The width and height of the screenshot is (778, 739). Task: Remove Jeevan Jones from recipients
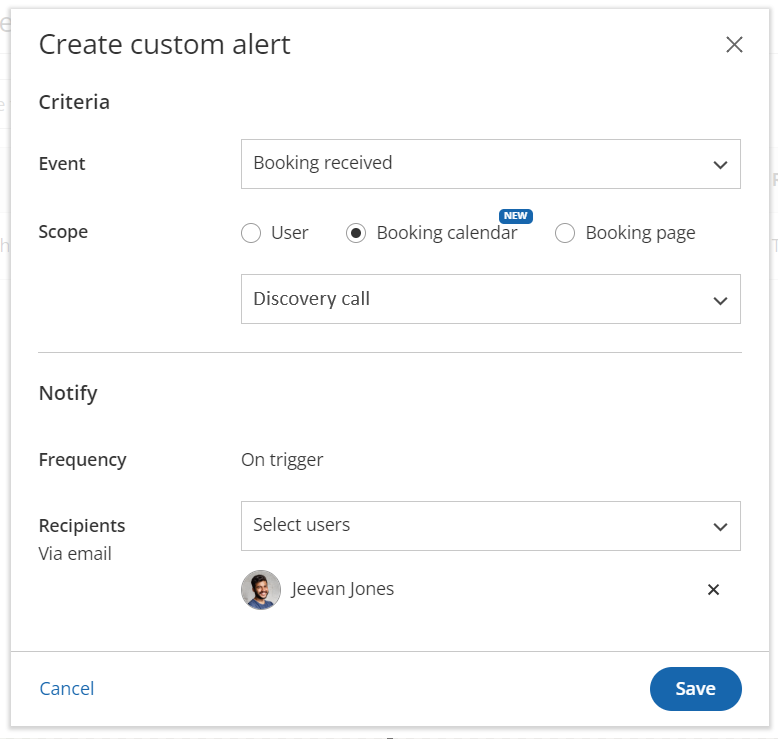tap(713, 590)
